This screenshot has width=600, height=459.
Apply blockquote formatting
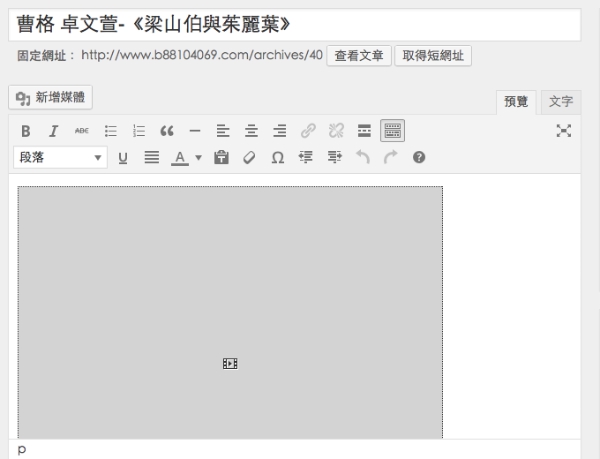point(167,131)
